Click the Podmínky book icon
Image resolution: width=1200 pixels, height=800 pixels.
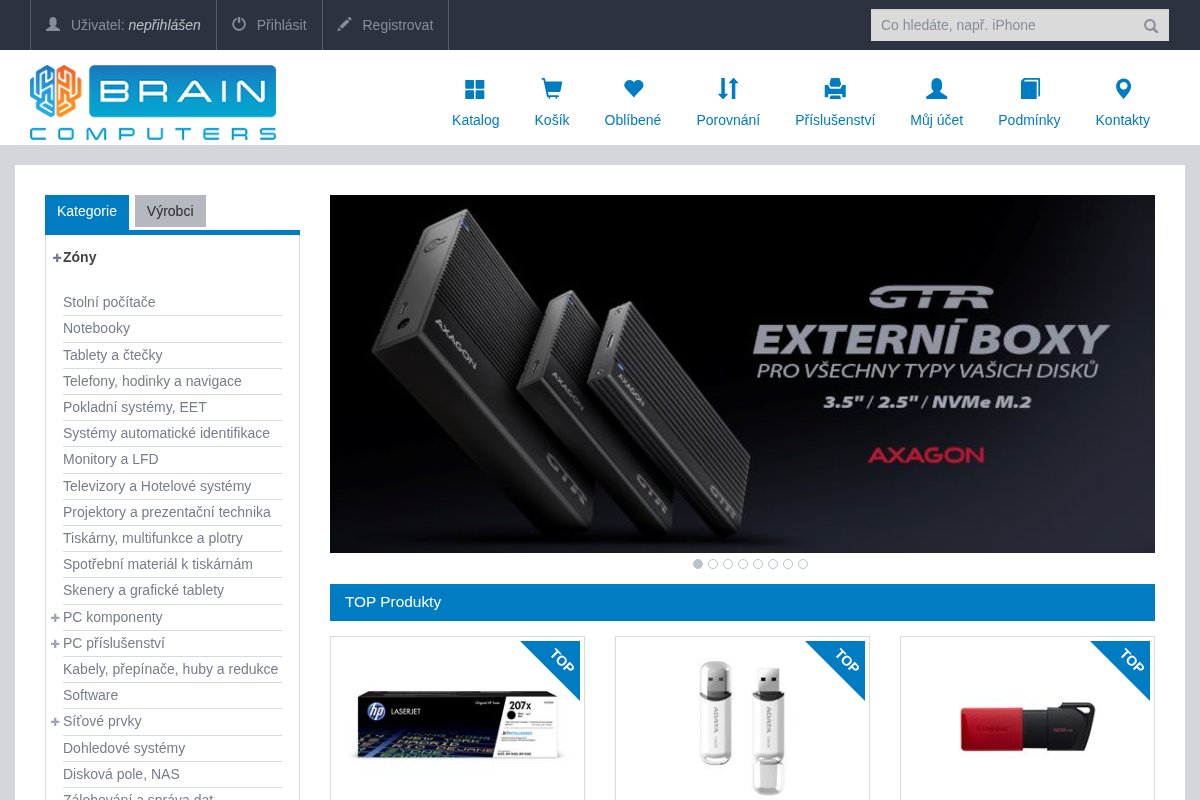tap(1030, 89)
